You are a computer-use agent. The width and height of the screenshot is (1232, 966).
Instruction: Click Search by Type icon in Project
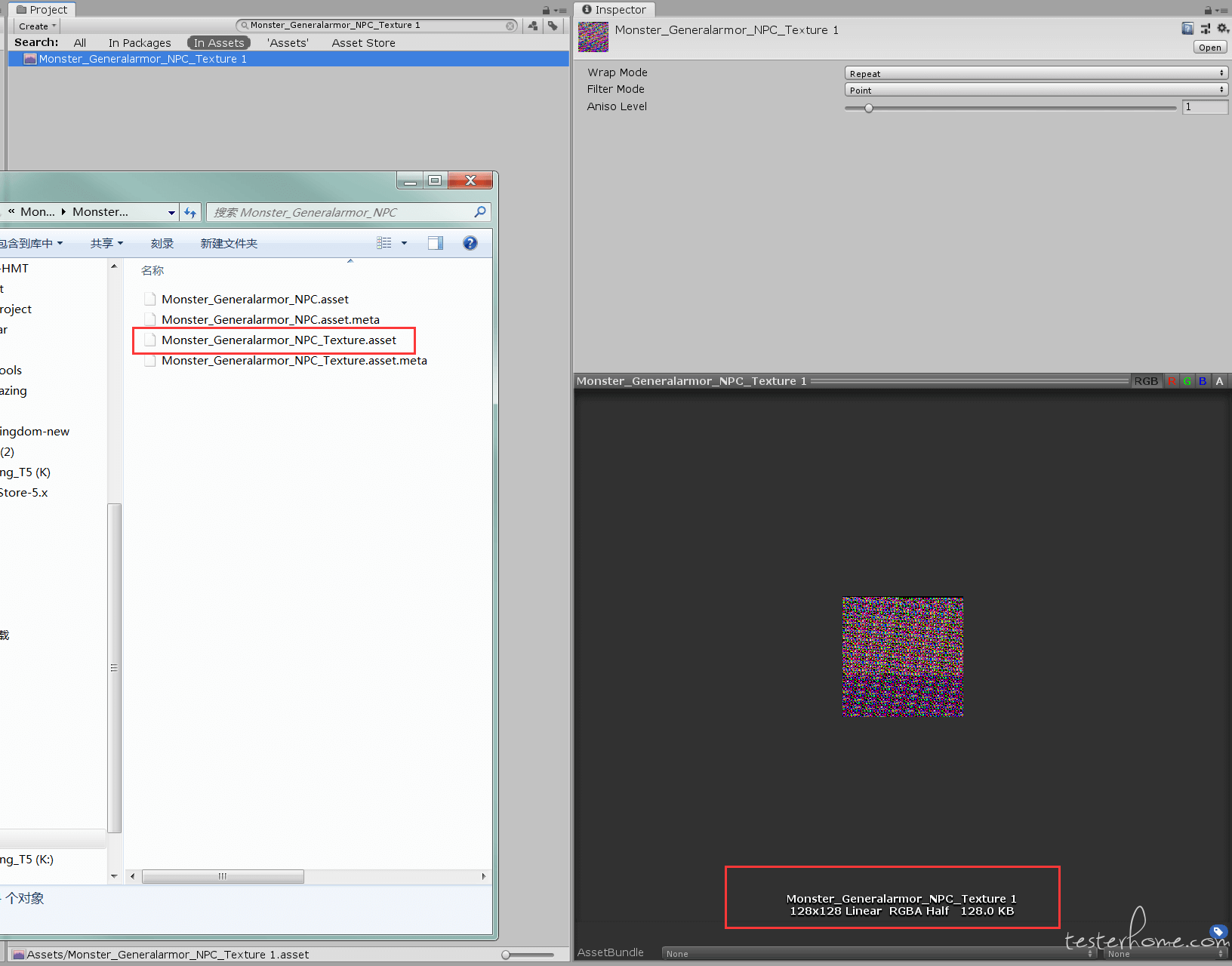[533, 26]
